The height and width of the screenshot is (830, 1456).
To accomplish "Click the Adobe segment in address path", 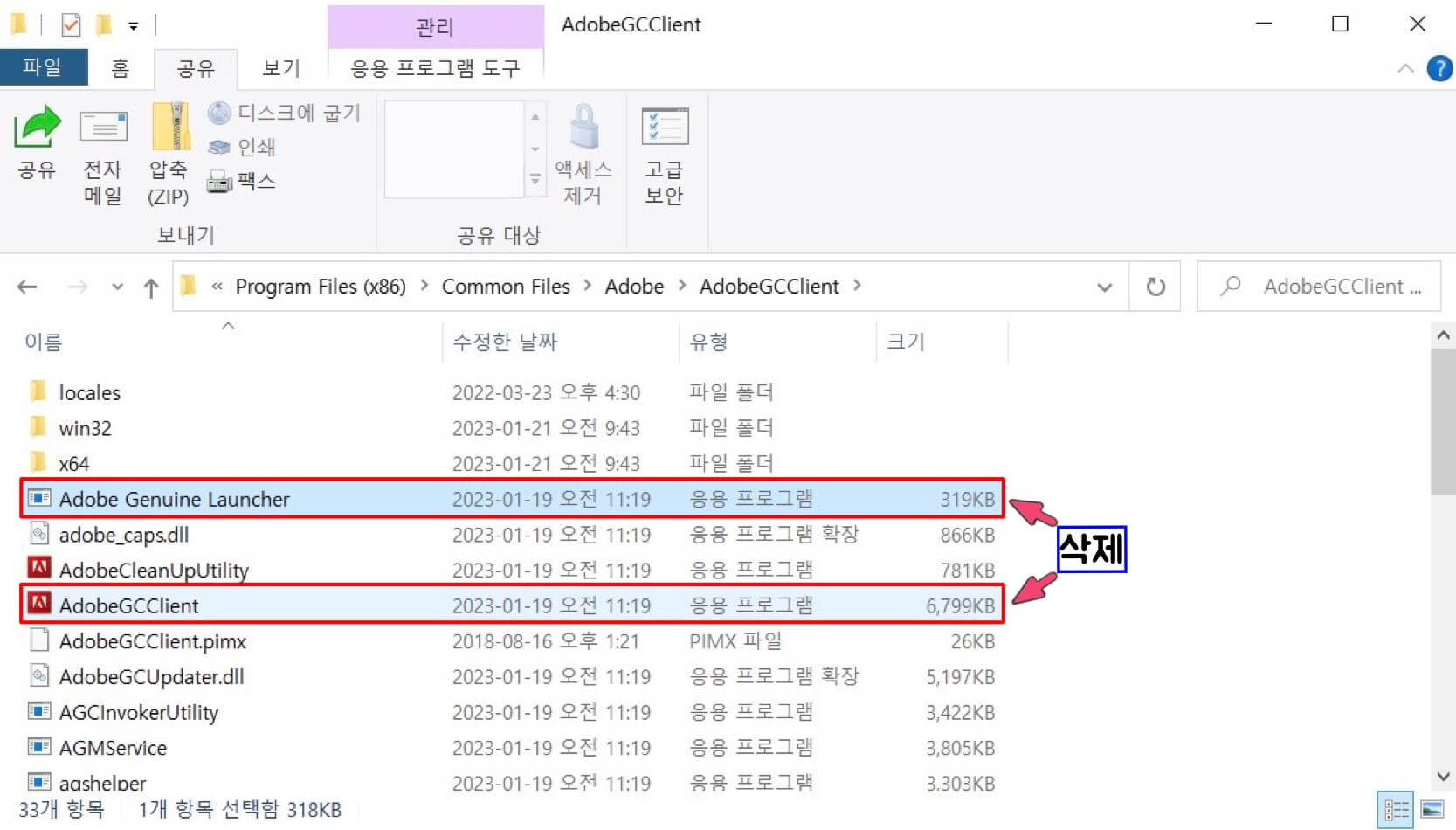I will click(634, 287).
